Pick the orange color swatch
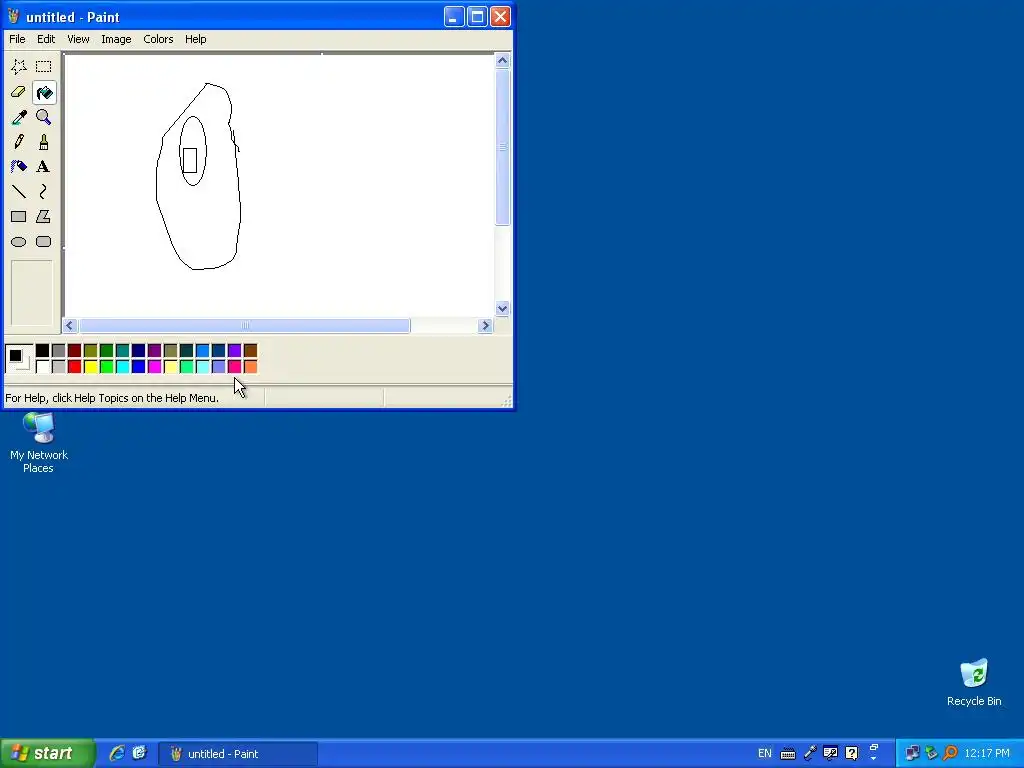Viewport: 1024px width, 768px height. [251, 366]
